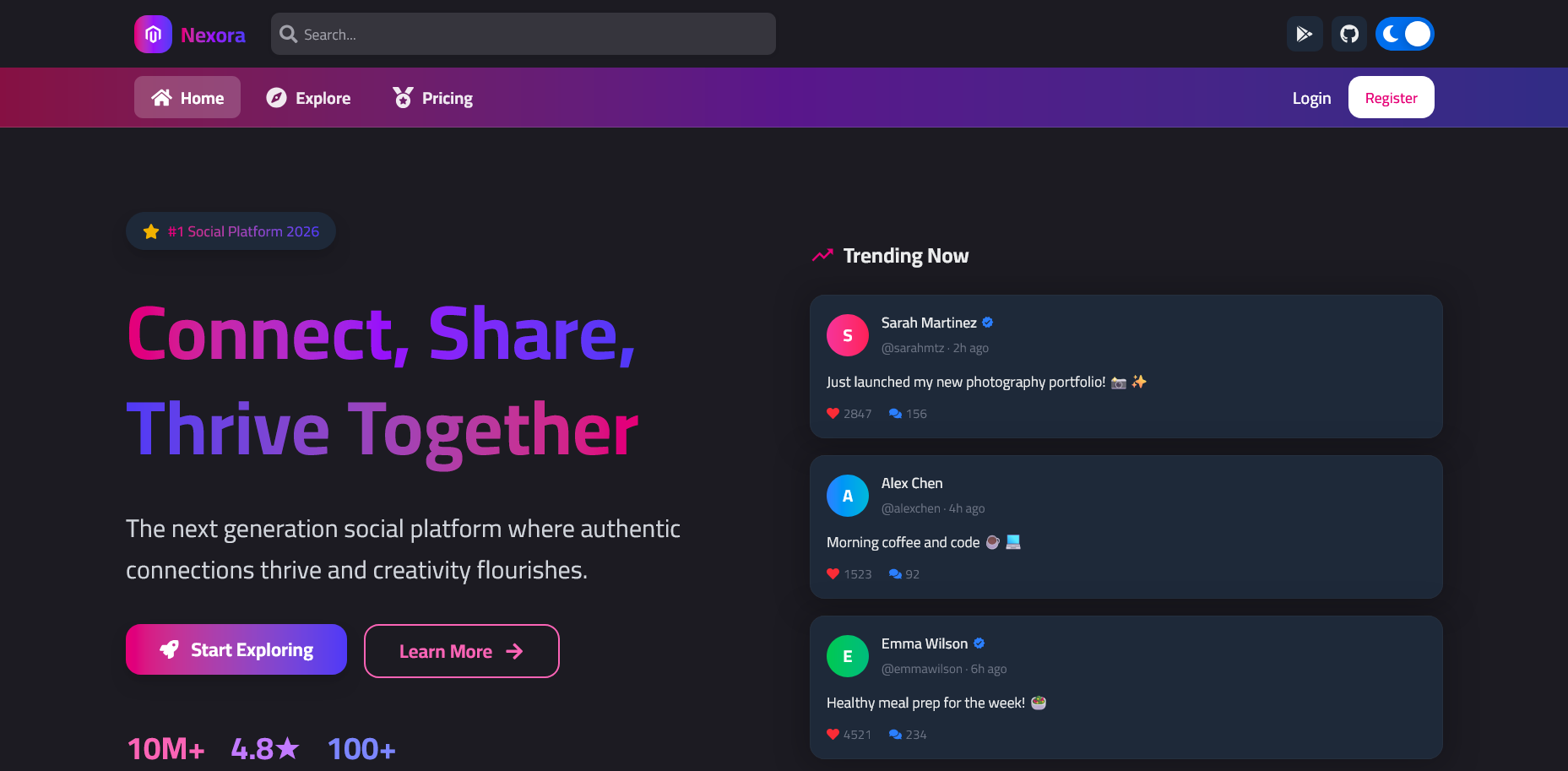Click the #1 Social Platform 2026 badge

pos(231,231)
